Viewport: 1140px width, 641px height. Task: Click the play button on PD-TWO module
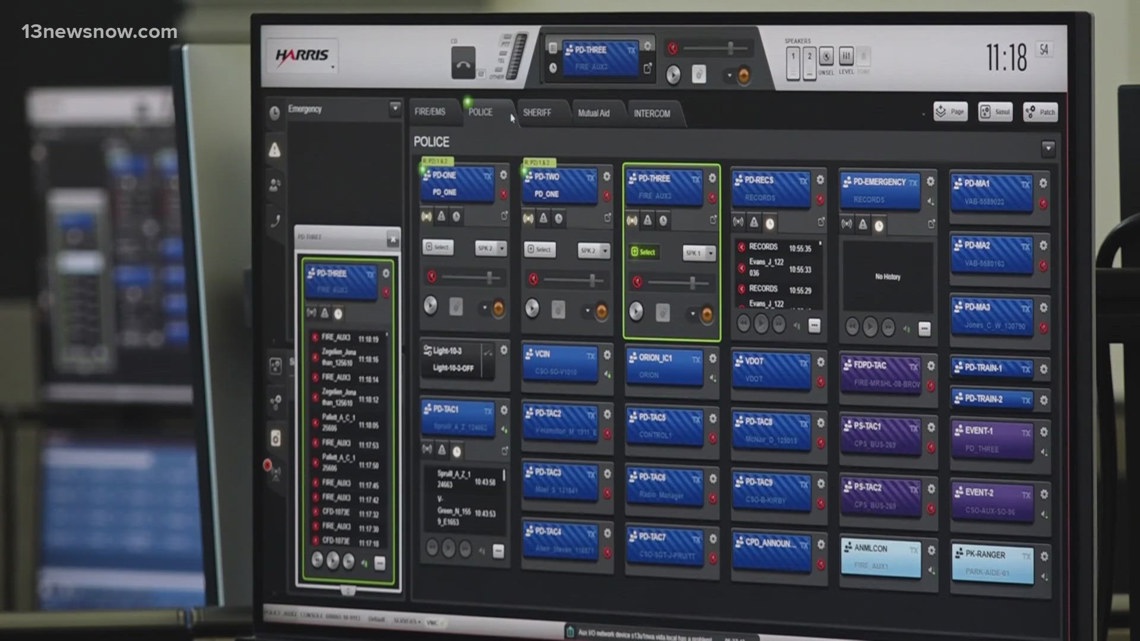pos(532,309)
